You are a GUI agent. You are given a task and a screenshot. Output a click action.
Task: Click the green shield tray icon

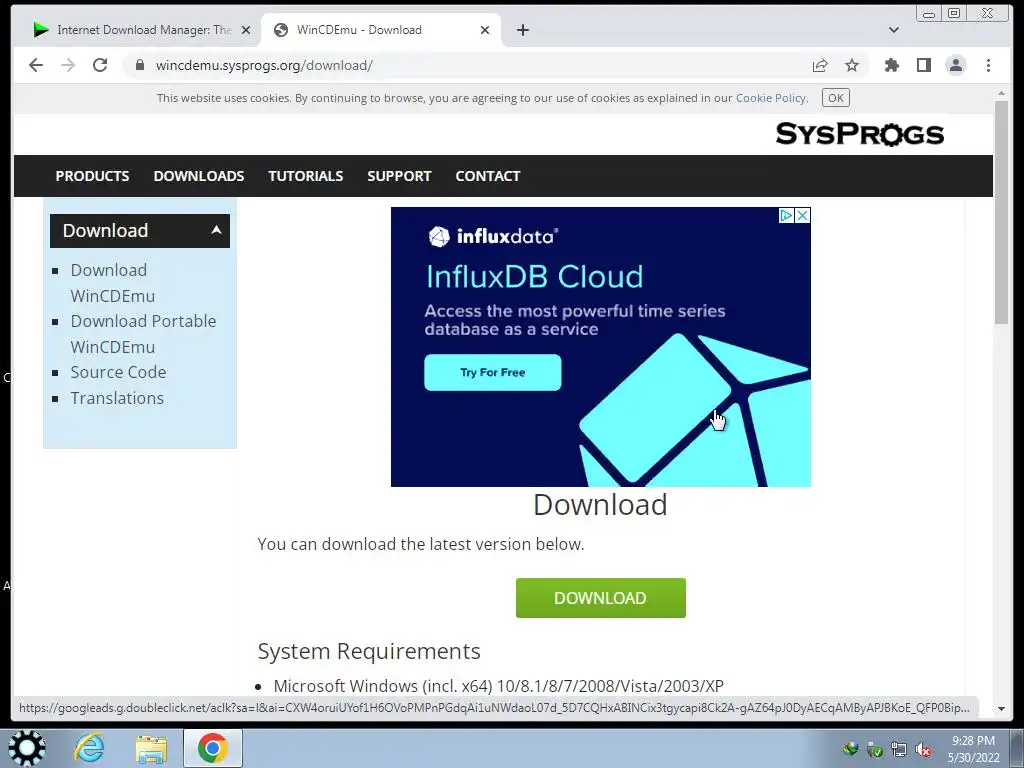point(874,750)
